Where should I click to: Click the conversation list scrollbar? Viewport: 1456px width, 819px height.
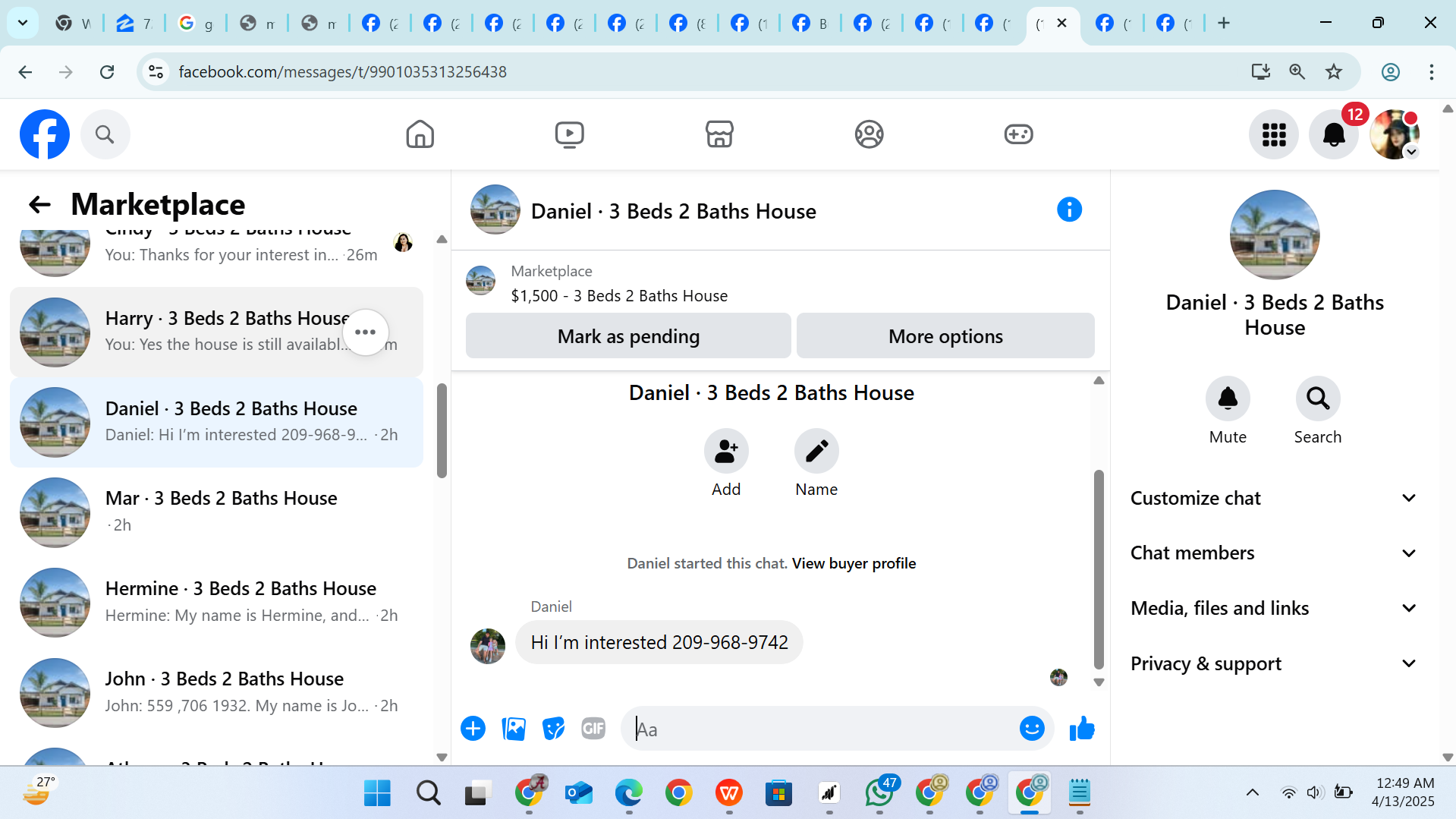coord(442,430)
